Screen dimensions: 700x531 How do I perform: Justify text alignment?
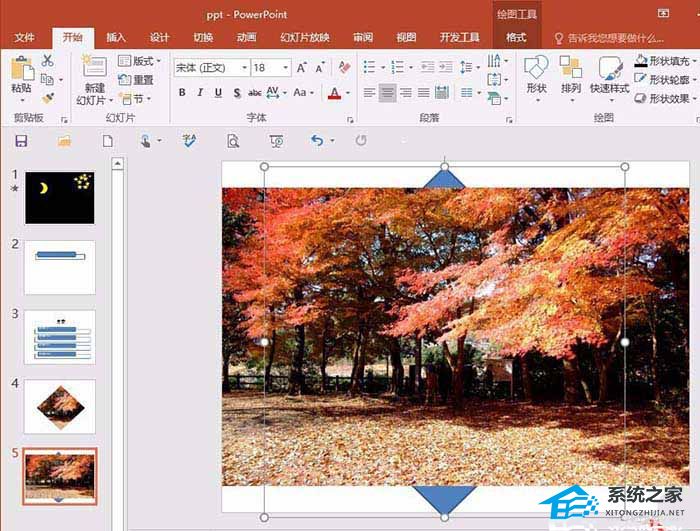(x=424, y=93)
